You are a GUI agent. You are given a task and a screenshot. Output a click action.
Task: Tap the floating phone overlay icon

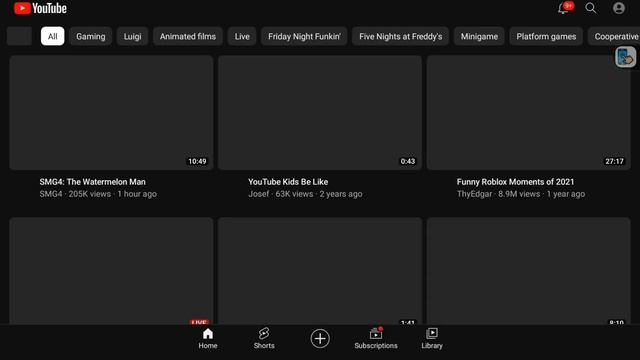click(x=625, y=57)
